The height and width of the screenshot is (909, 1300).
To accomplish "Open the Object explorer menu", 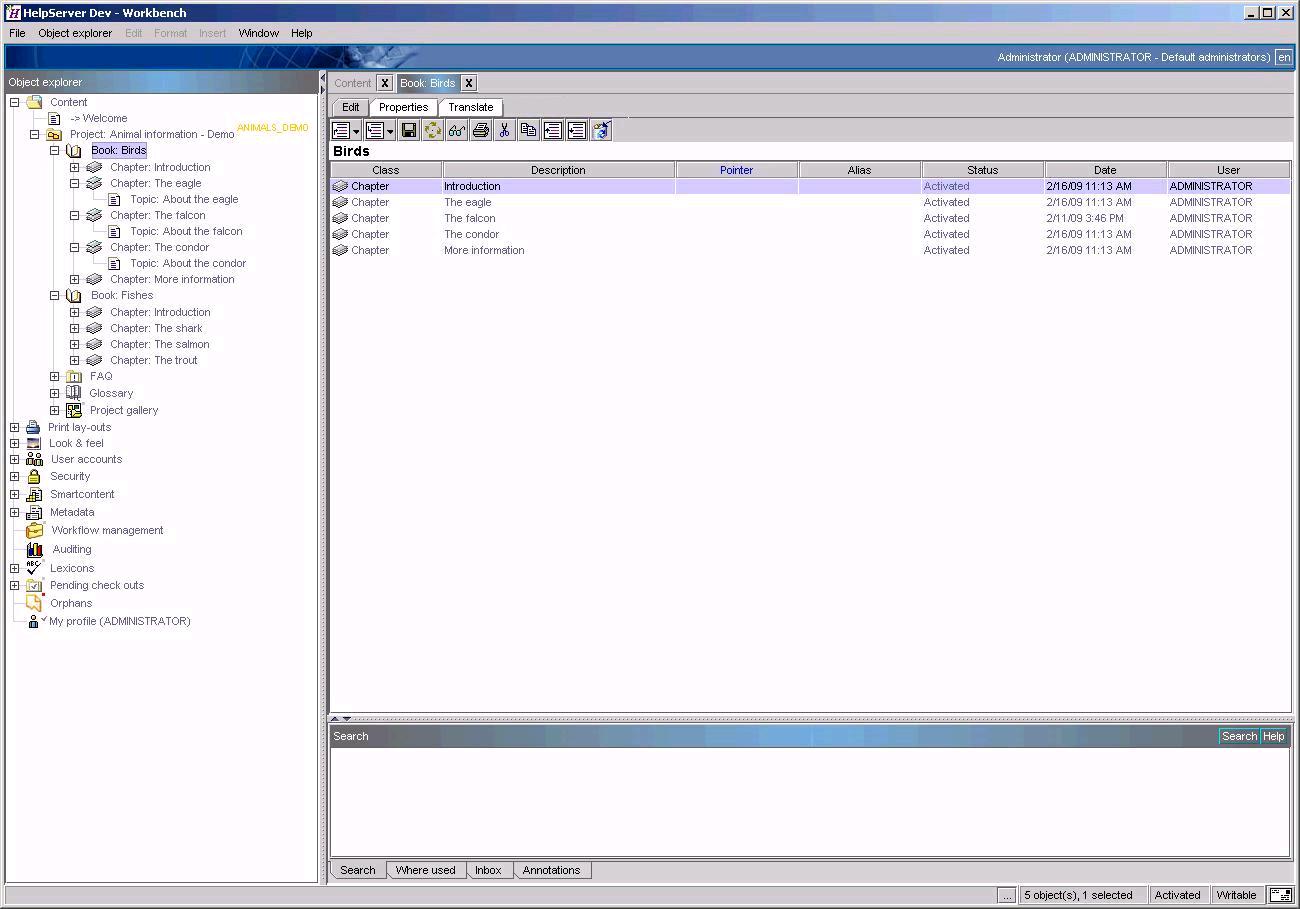I will click(x=75, y=33).
